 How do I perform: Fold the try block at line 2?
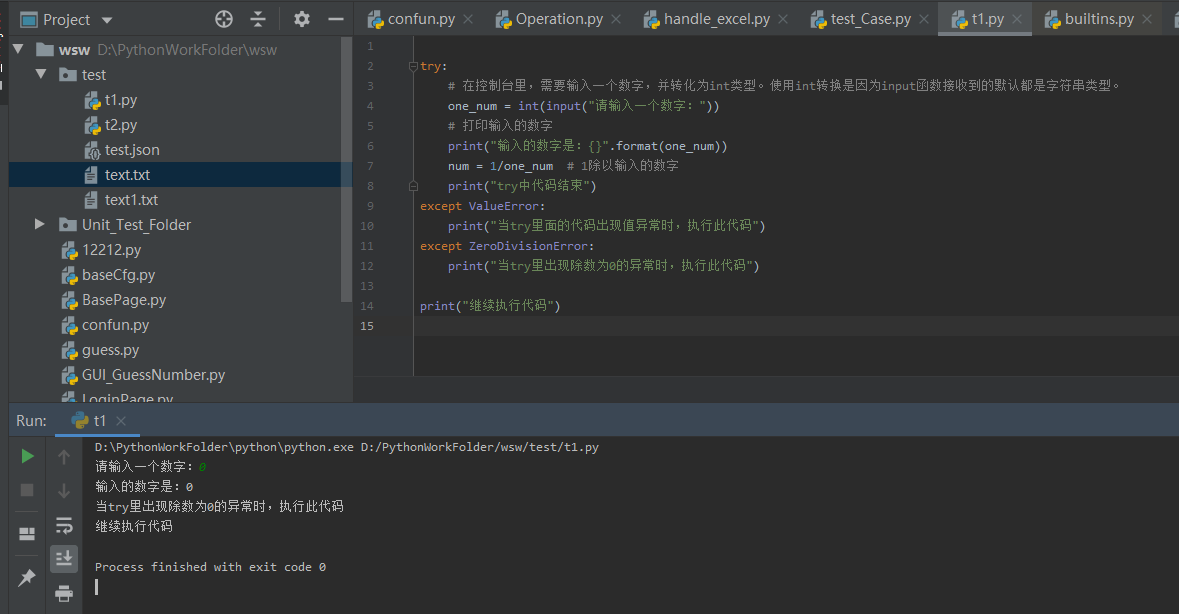point(413,66)
